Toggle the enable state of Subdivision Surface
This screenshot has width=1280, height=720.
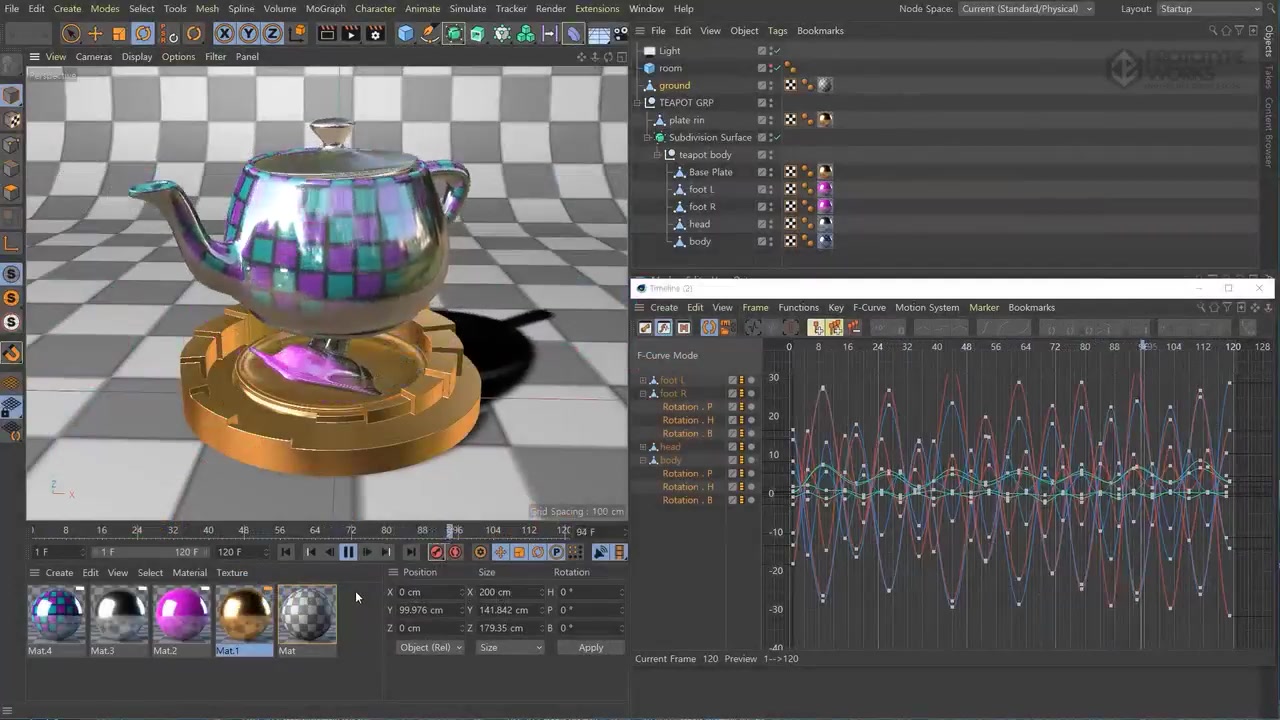[778, 137]
